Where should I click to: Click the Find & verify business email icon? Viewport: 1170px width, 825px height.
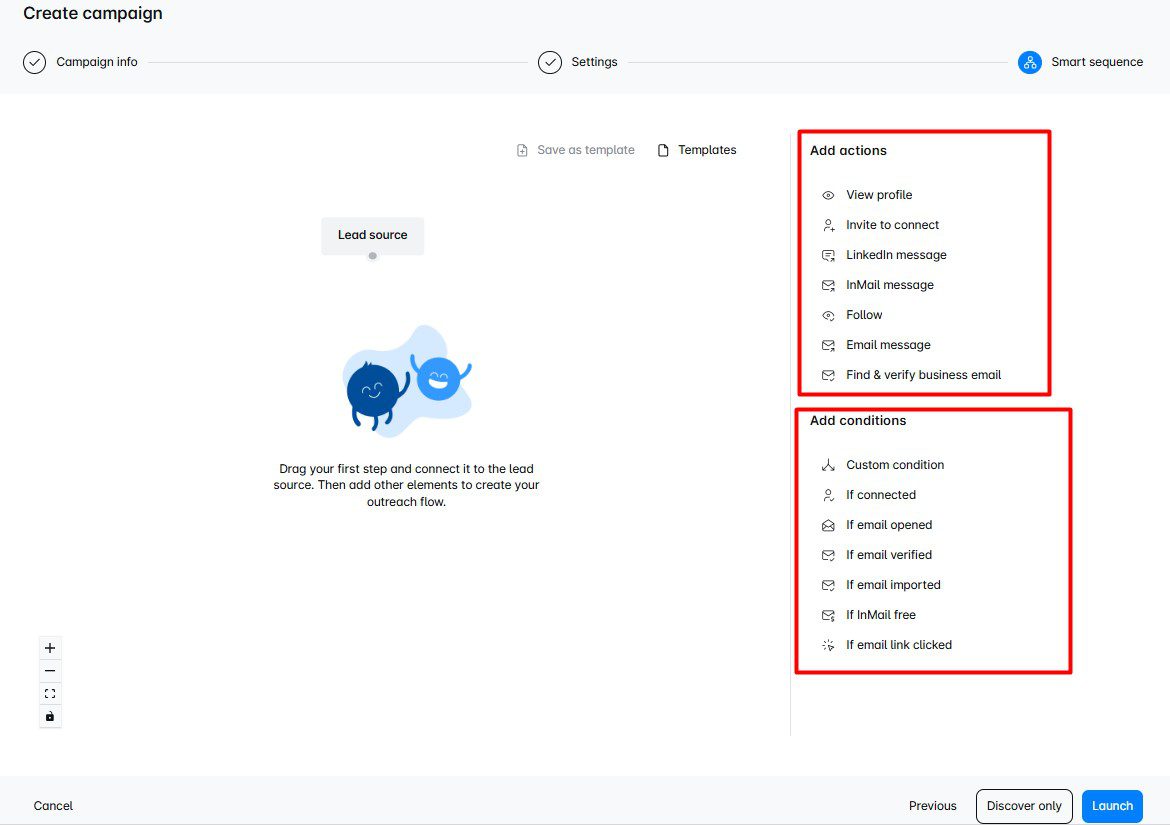click(x=828, y=375)
